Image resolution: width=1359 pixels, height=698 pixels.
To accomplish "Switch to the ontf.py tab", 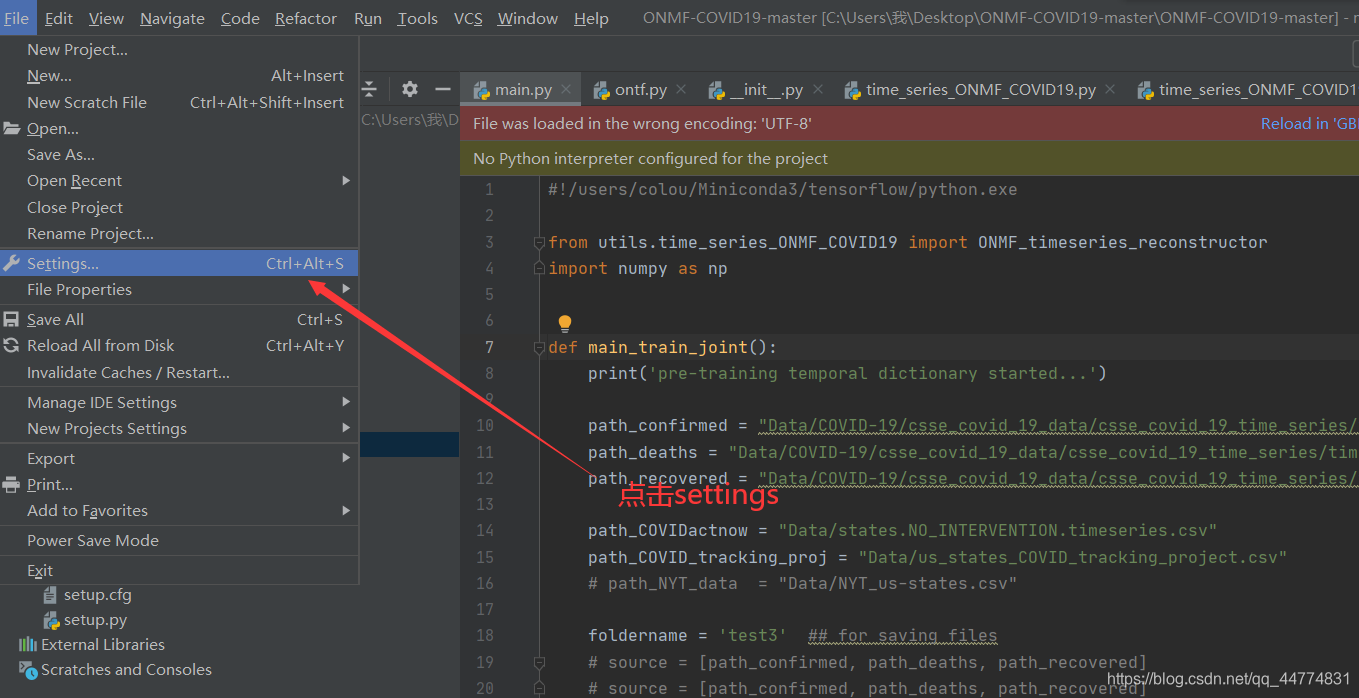I will pyautogui.click(x=639, y=90).
